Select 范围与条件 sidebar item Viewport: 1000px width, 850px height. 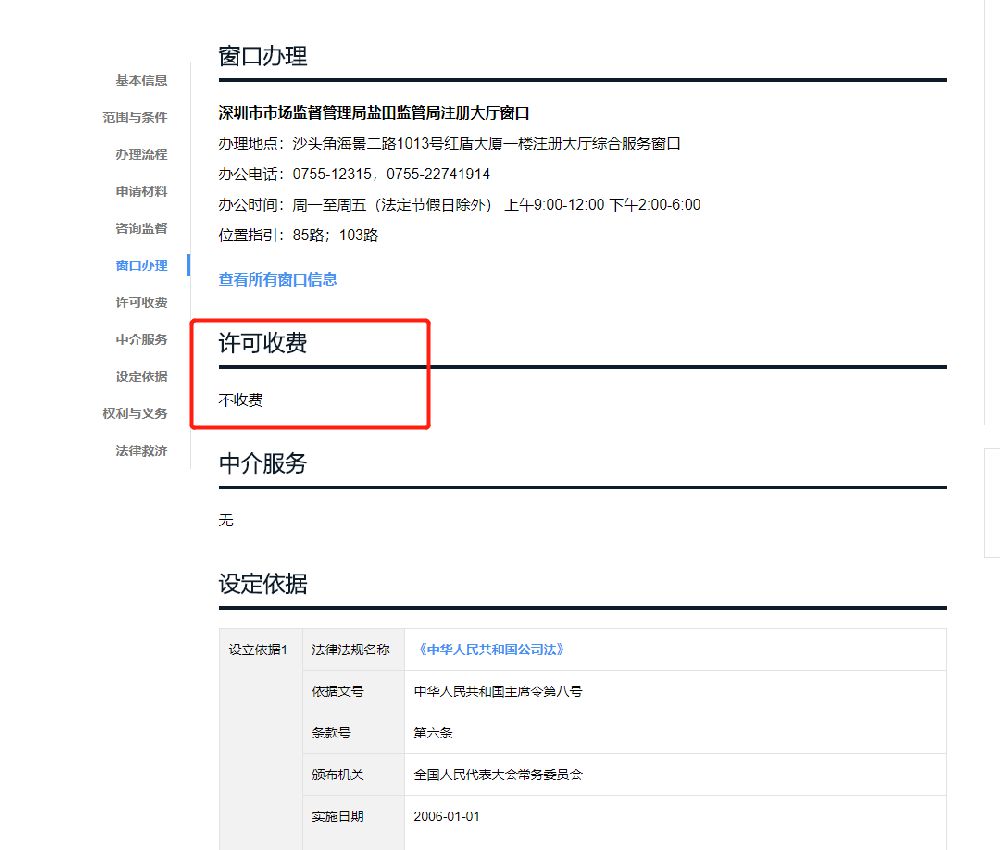coord(134,118)
